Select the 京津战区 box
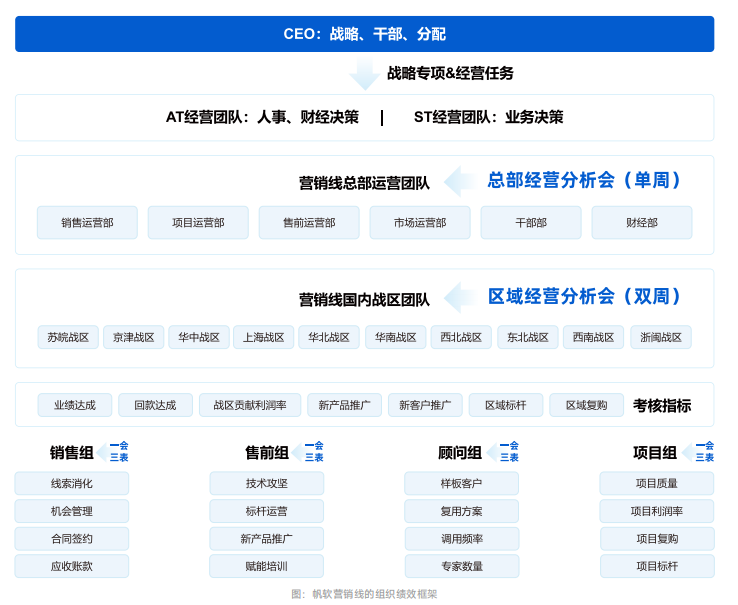738x605 pixels. (x=134, y=337)
